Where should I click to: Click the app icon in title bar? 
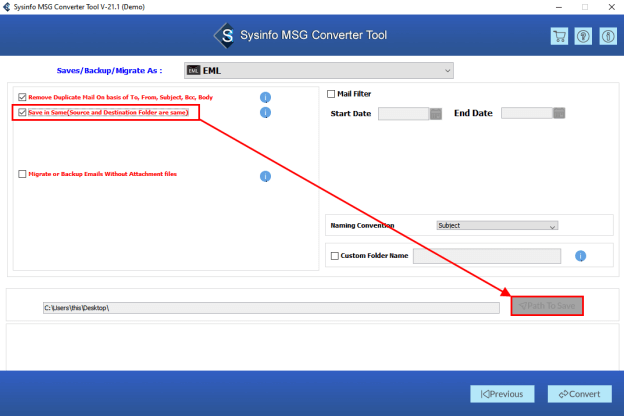[x=6, y=7]
